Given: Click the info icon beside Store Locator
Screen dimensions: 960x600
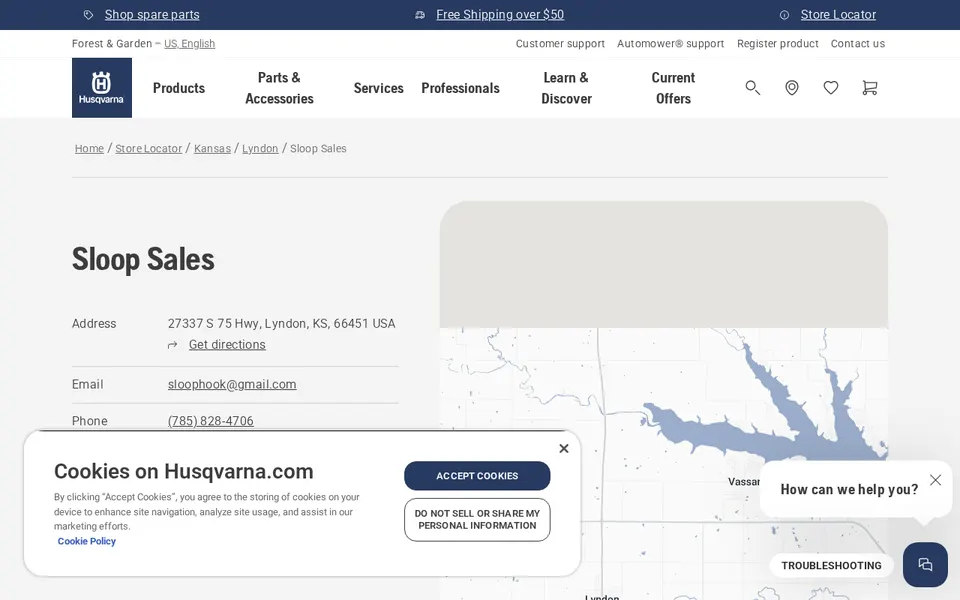Looking at the screenshot, I should (x=784, y=15).
